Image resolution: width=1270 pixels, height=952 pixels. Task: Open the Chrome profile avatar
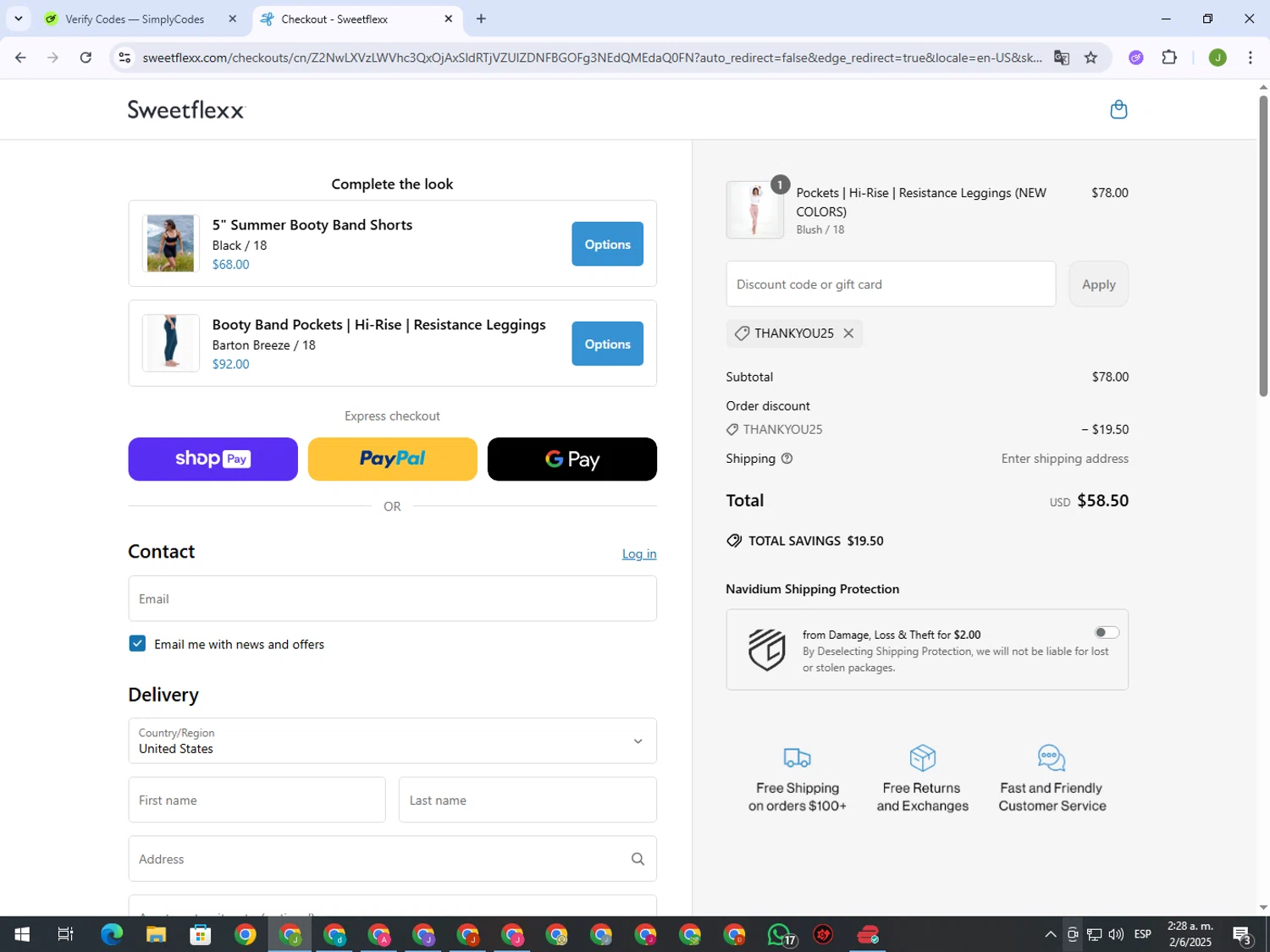pos(1218,58)
